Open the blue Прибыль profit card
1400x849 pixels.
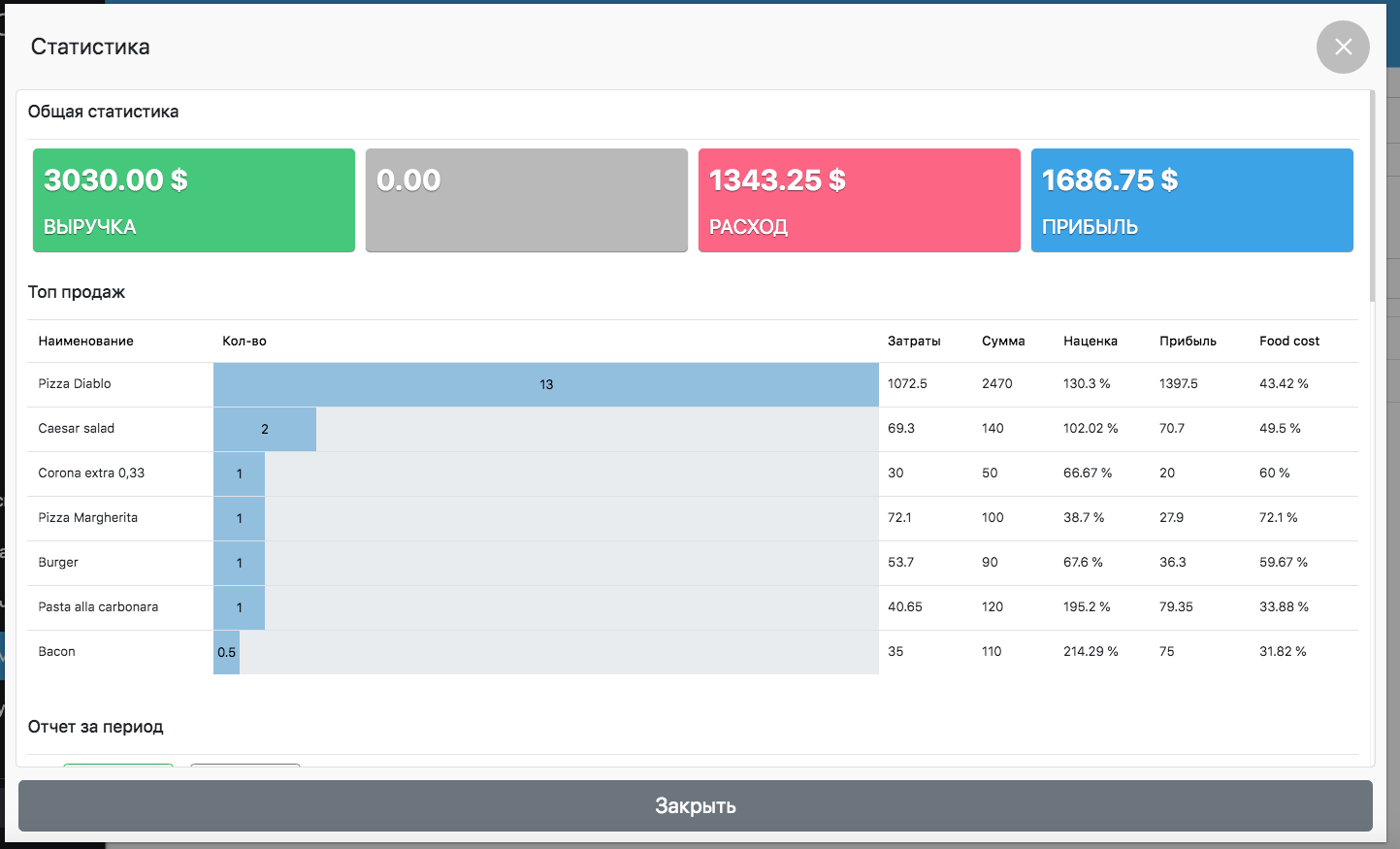click(1191, 201)
